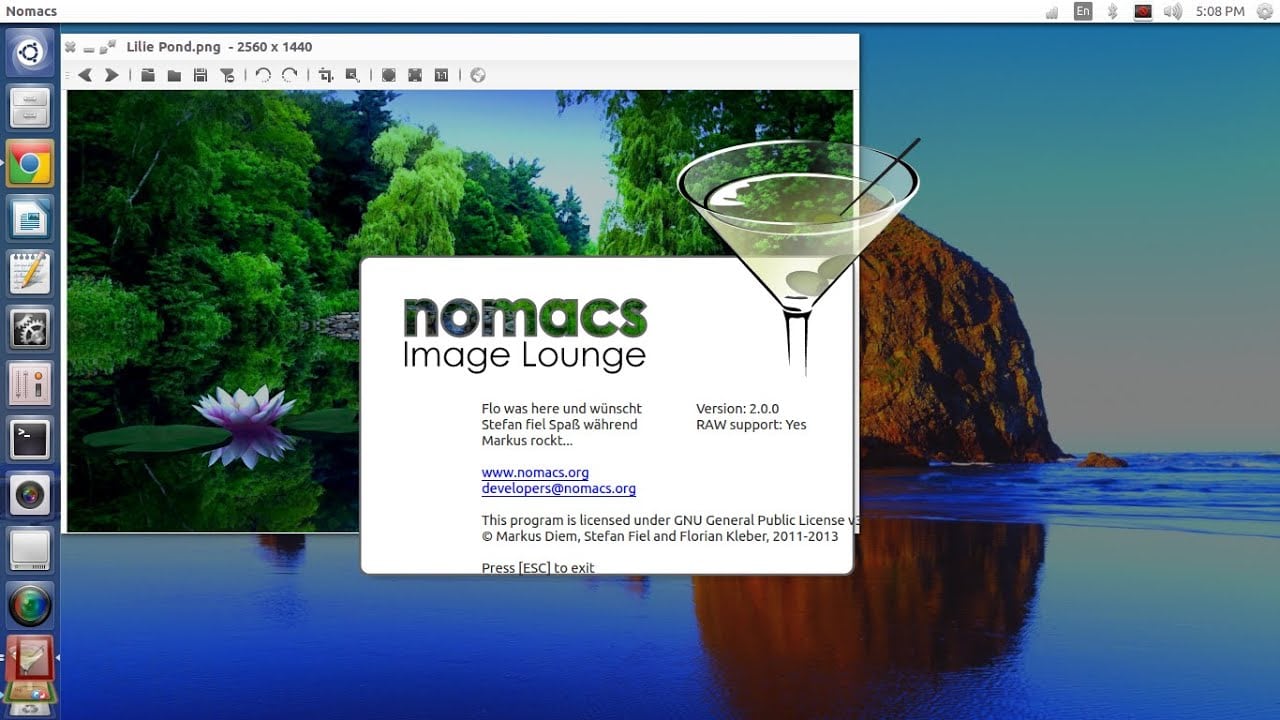Open the text editor notepad dock icon
This screenshot has width=1280, height=720.
(30, 273)
